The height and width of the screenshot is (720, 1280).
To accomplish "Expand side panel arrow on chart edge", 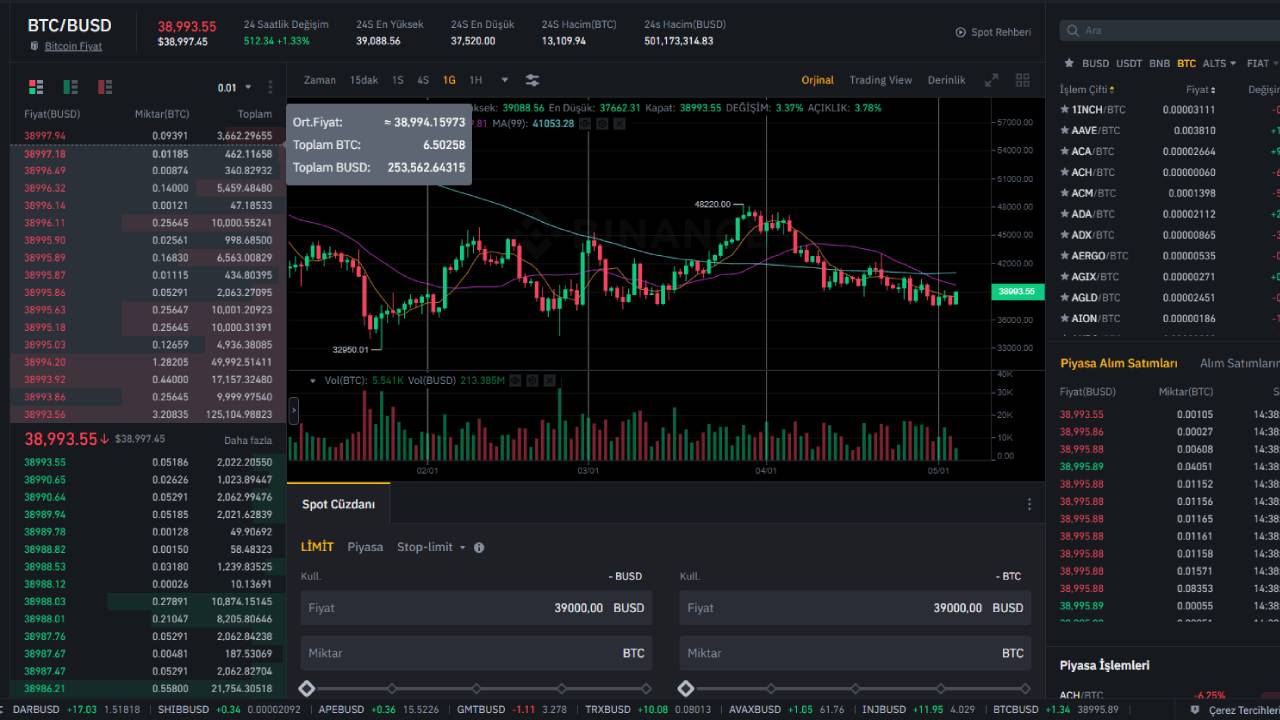I will (294, 410).
